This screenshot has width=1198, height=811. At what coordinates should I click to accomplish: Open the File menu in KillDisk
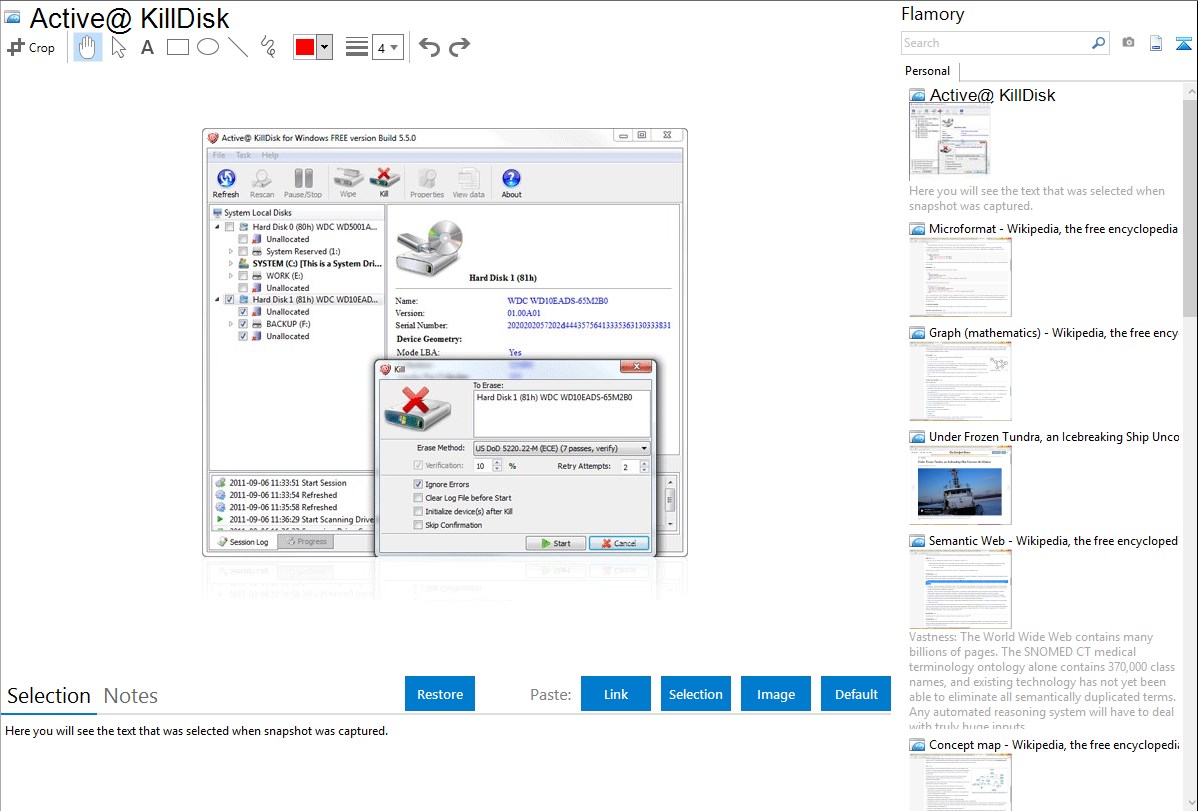click(x=219, y=155)
